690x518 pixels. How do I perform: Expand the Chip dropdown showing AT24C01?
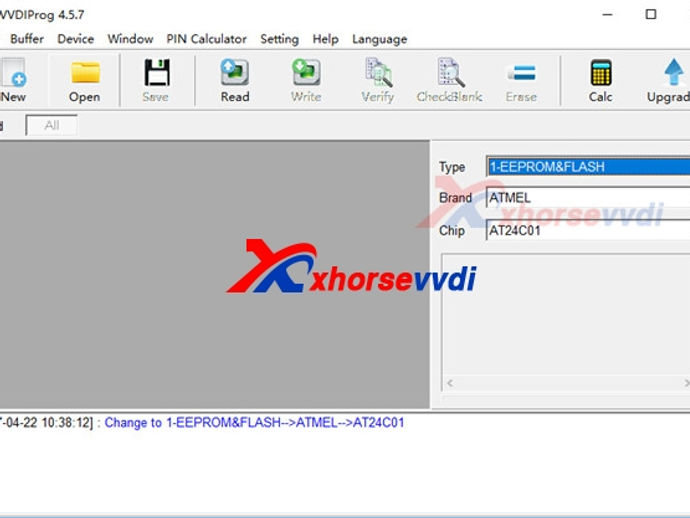[x=588, y=230]
